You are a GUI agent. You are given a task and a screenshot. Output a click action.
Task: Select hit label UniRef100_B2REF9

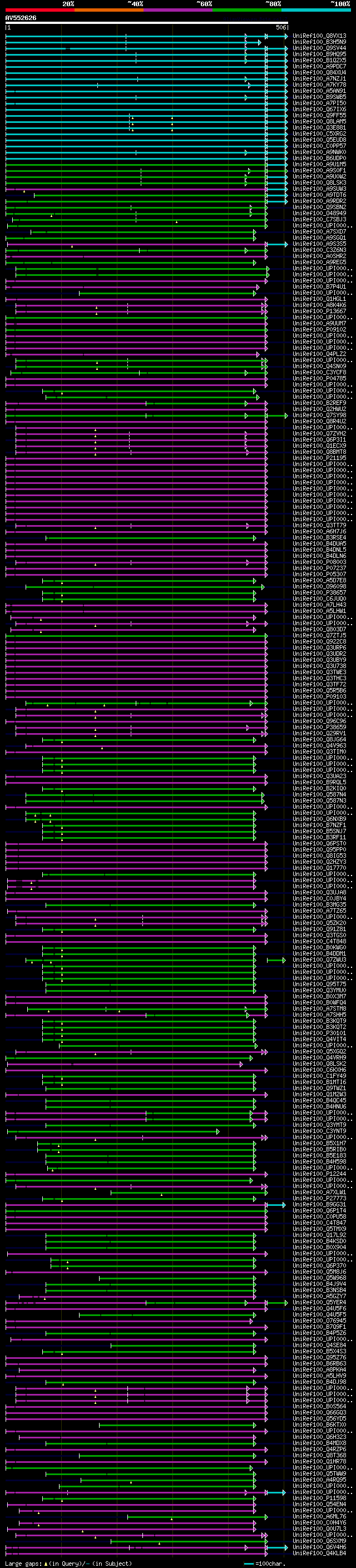pos(319,403)
